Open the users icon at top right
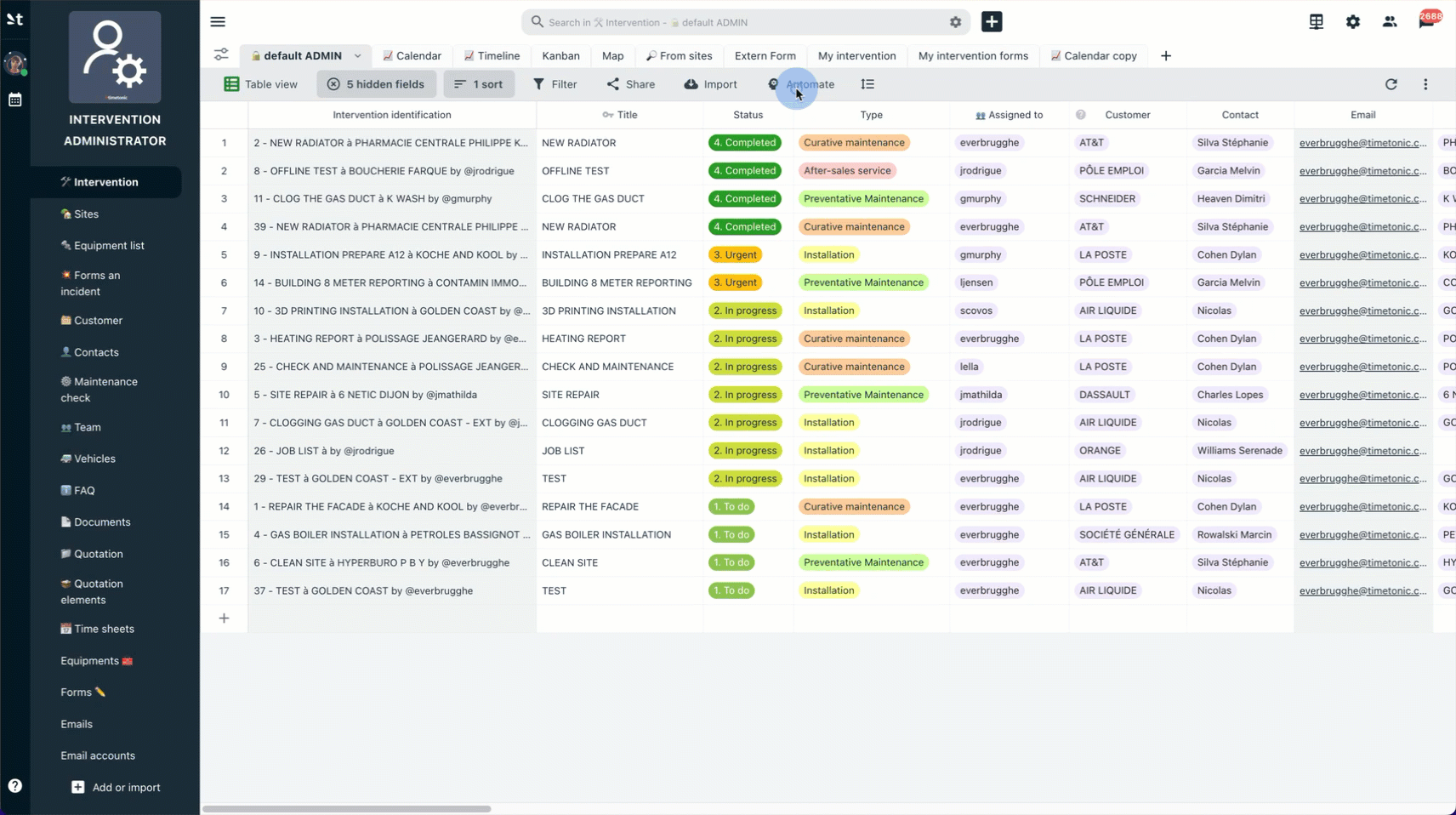 (x=1389, y=22)
